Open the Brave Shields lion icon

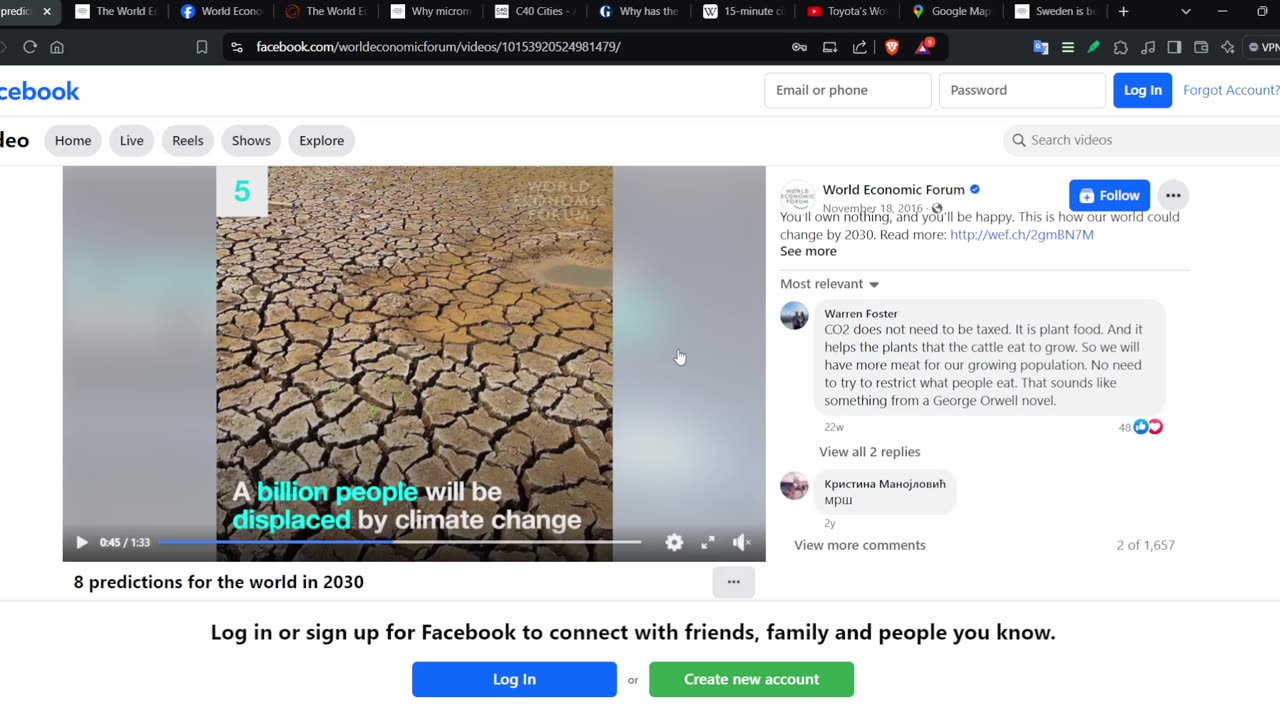click(892, 47)
